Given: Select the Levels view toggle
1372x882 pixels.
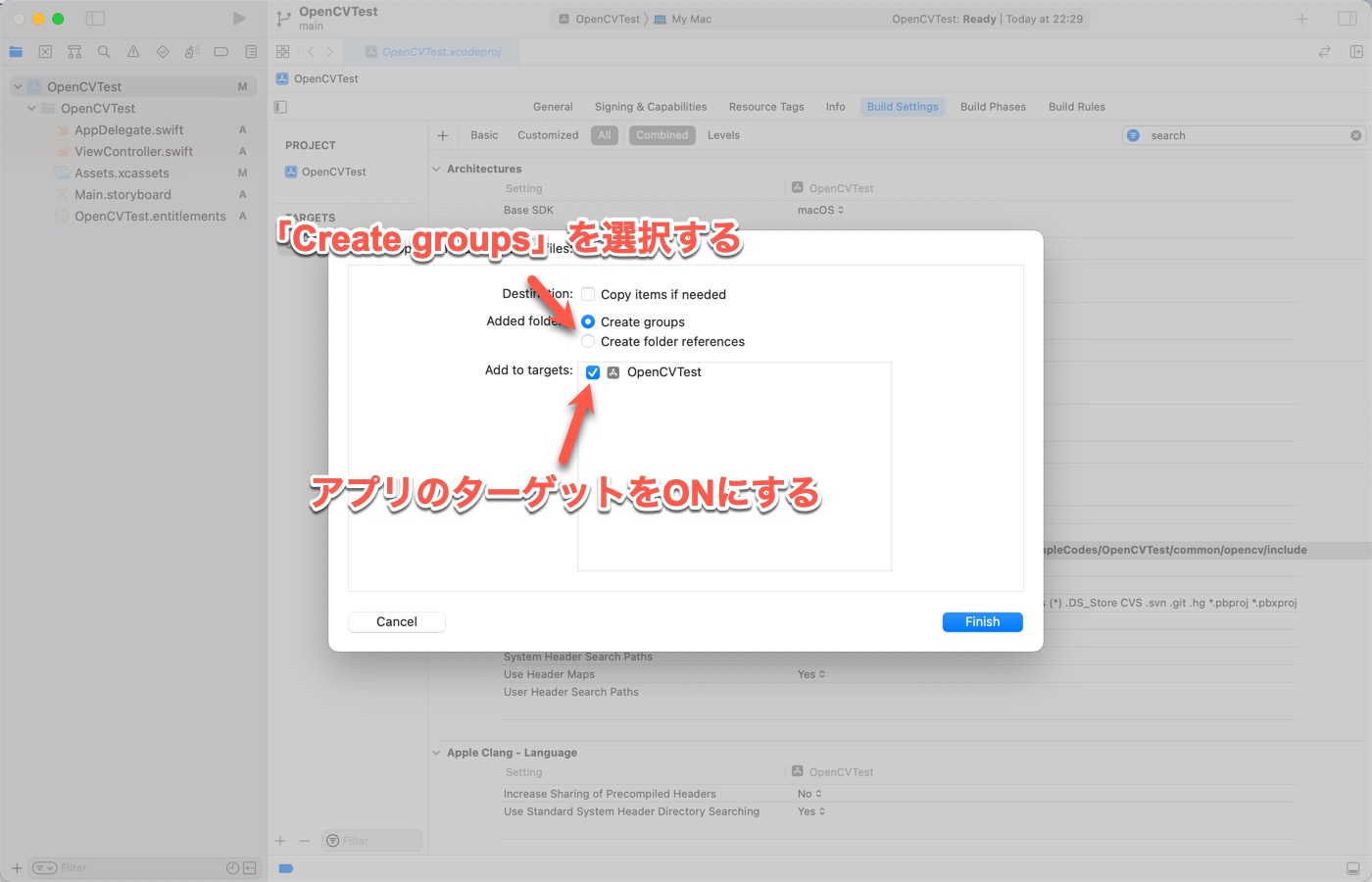Looking at the screenshot, I should tap(724, 135).
